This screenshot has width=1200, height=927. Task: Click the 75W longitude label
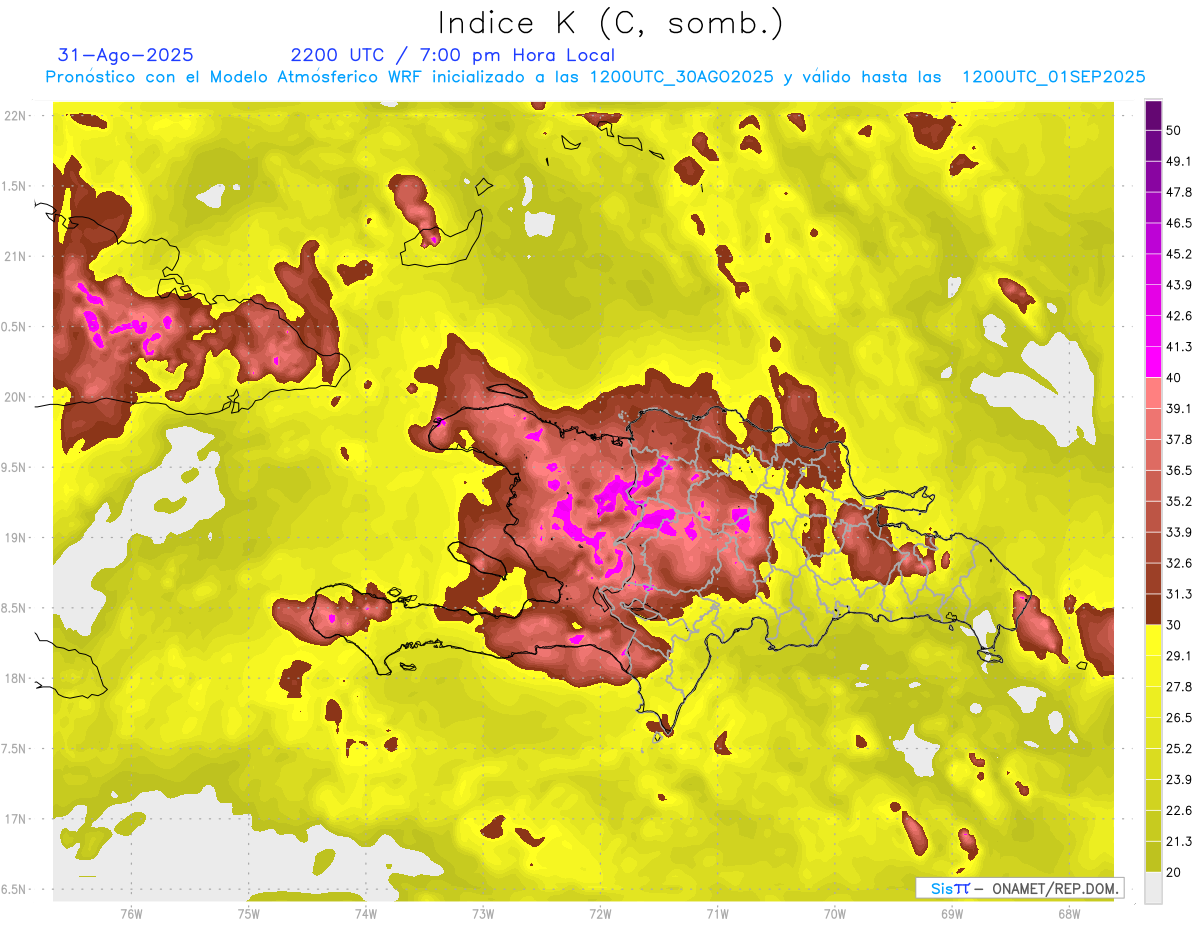click(x=248, y=914)
